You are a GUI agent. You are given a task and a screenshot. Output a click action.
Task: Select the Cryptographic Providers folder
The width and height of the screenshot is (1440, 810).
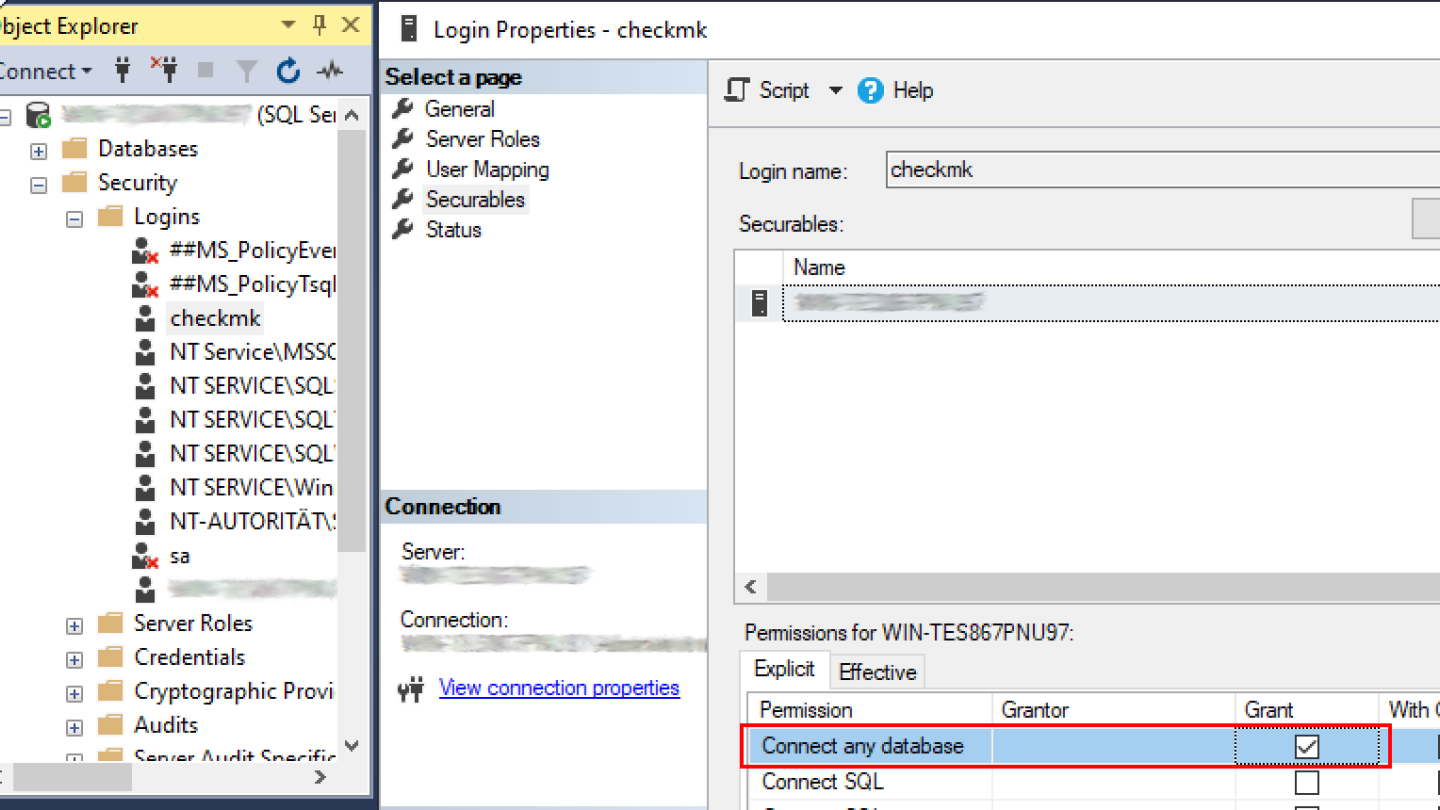click(x=234, y=691)
